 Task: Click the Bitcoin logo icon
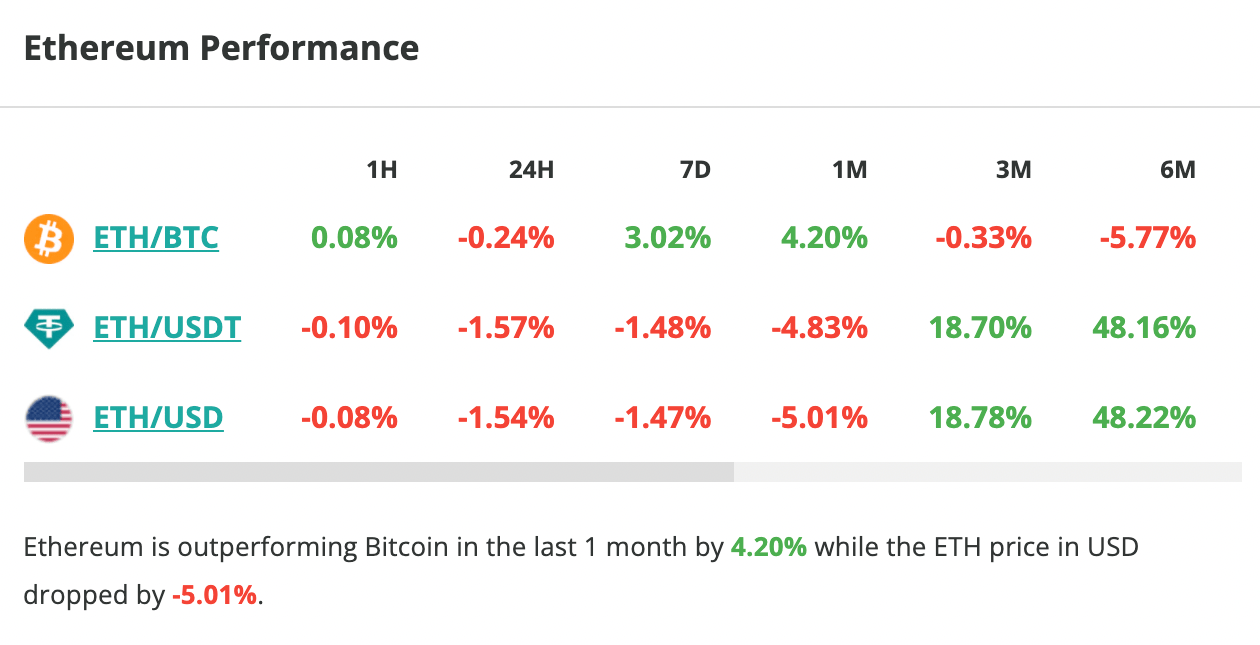coord(49,239)
